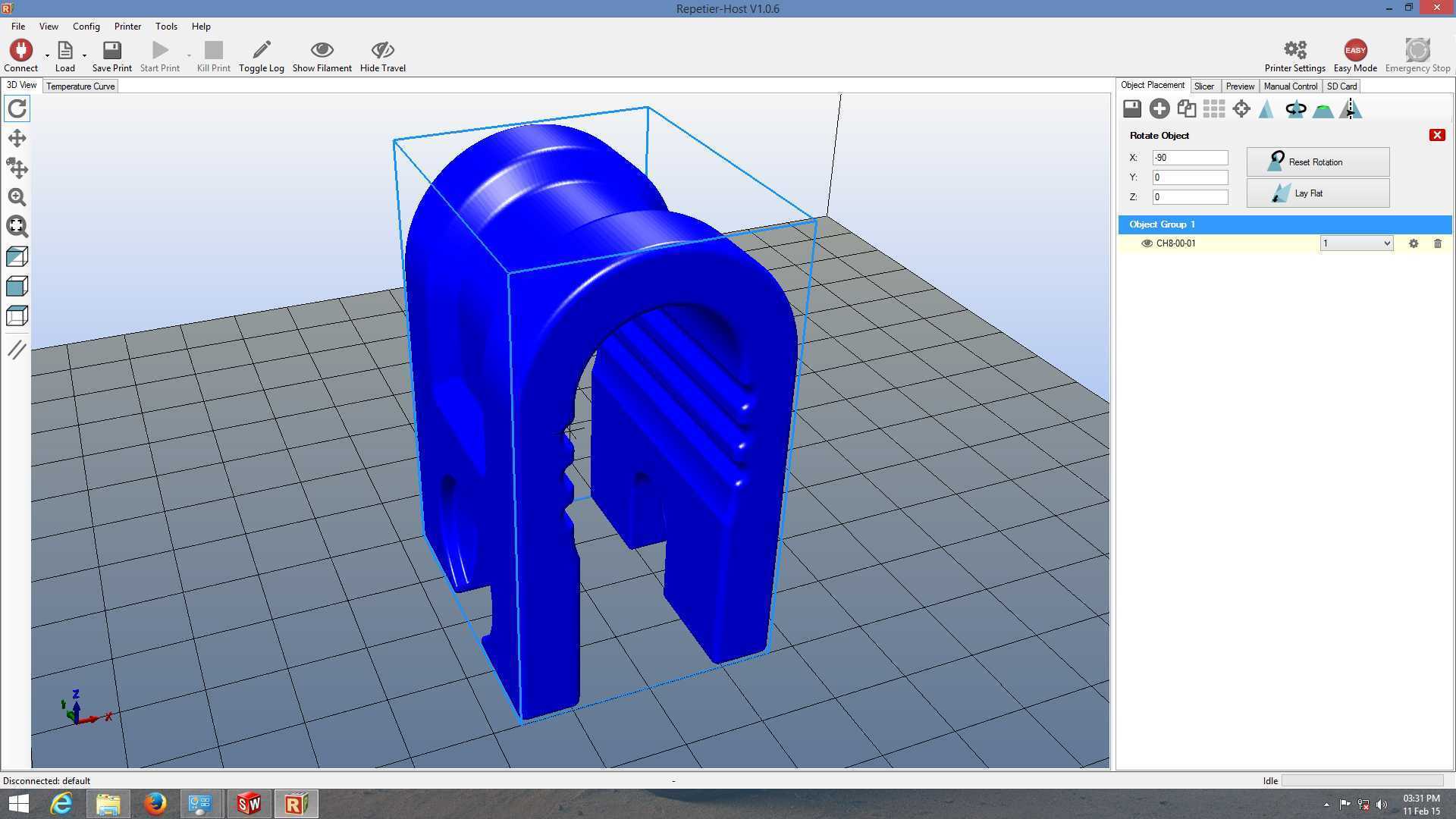Toggle visibility eye for CH8-00-01
The width and height of the screenshot is (1456, 819).
[1147, 243]
